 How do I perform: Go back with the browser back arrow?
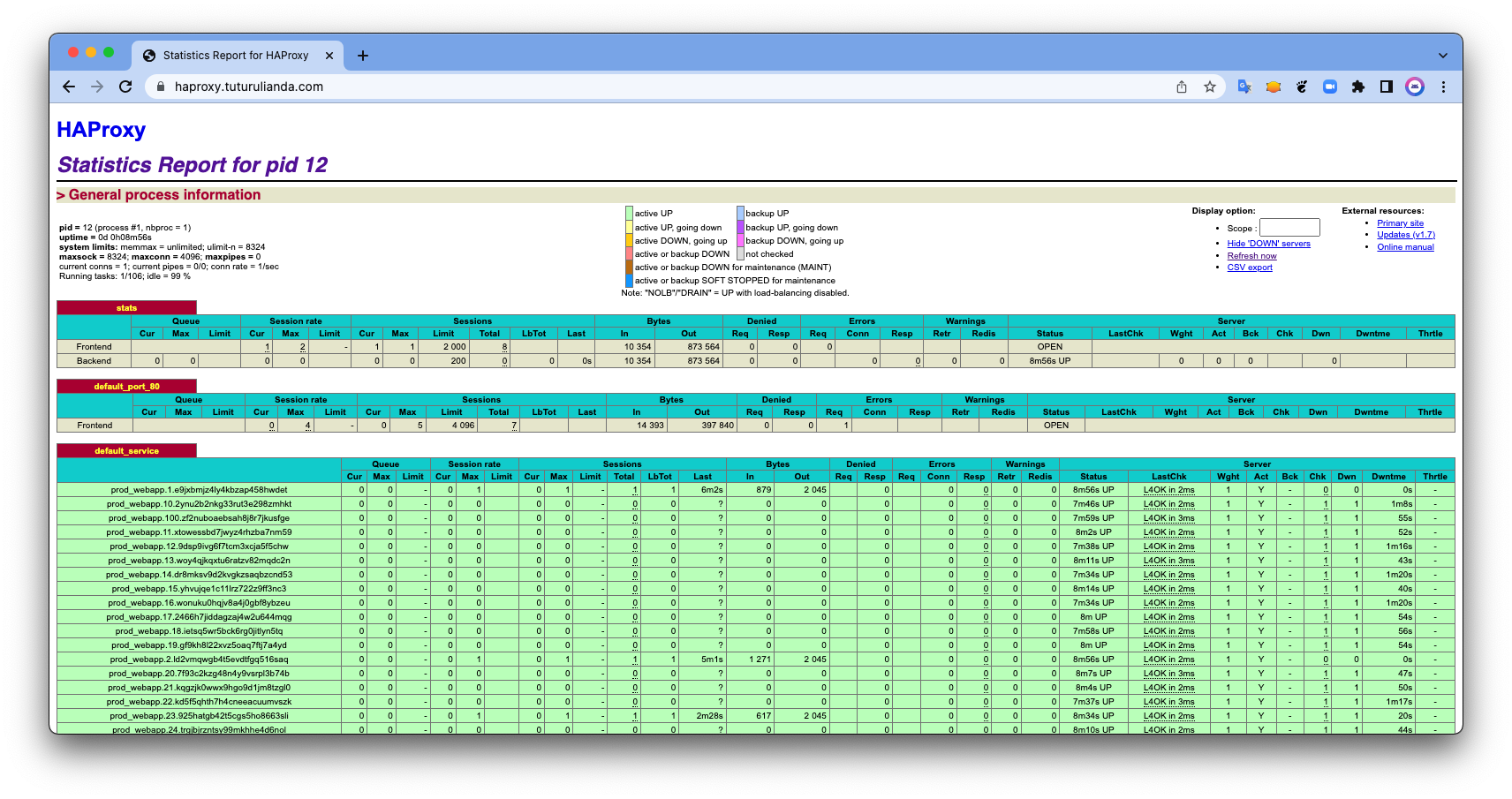69,87
